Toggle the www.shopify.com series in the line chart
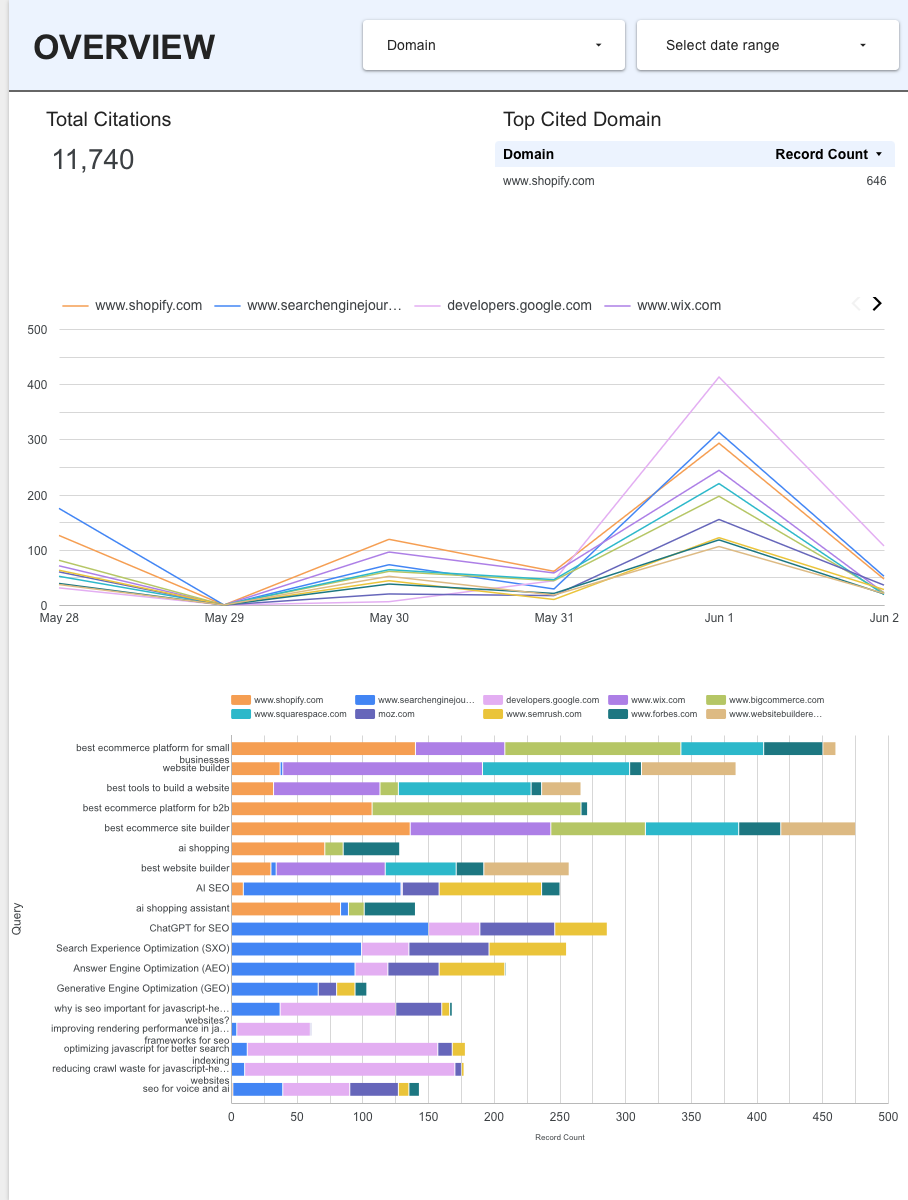Viewport: 908px width, 1200px height. click(x=135, y=305)
